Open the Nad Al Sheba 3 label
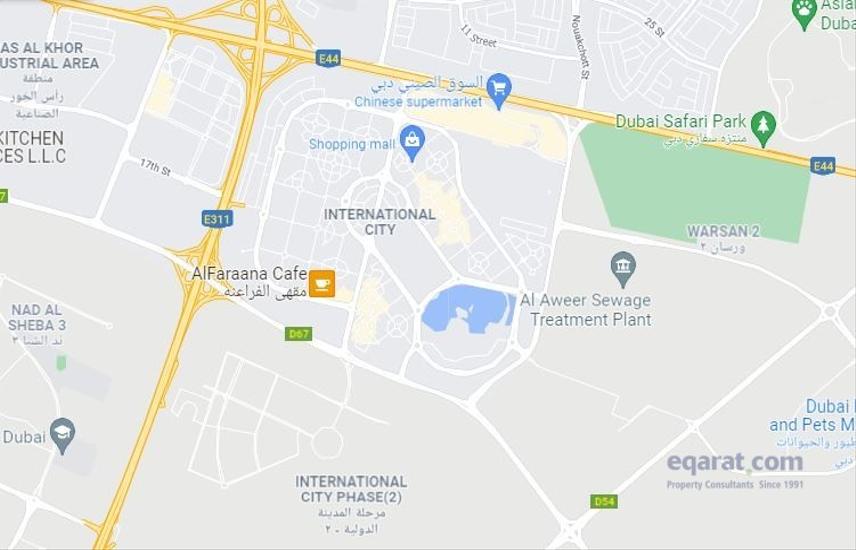Image resolution: width=856 pixels, height=550 pixels. (x=37, y=318)
